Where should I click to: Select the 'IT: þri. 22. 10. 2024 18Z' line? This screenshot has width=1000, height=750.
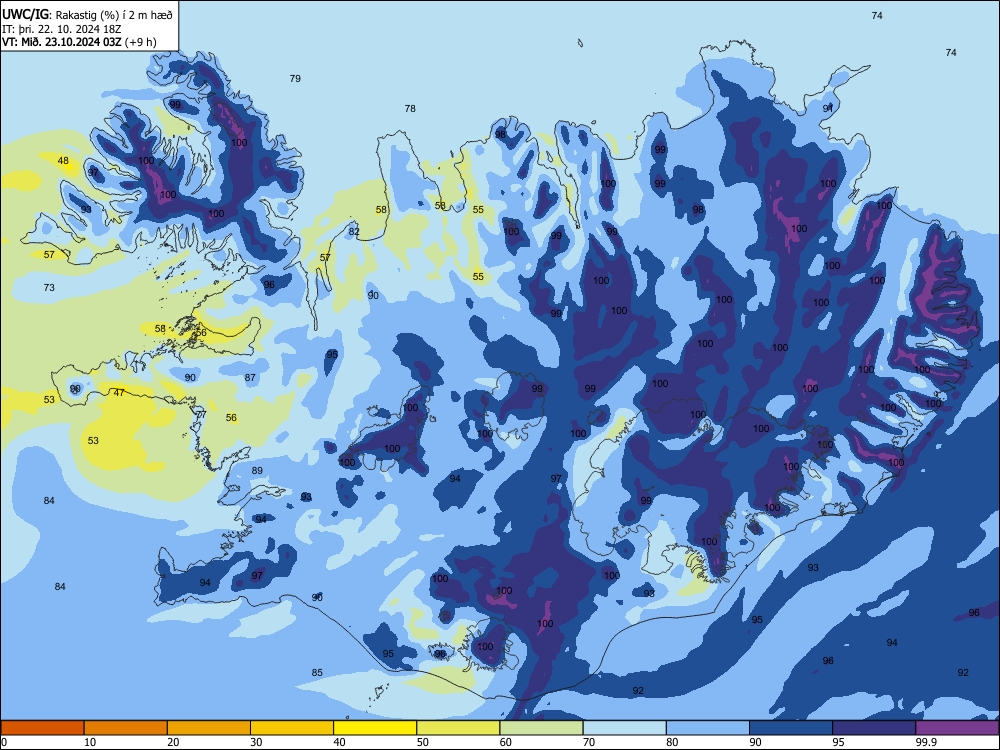(61, 29)
